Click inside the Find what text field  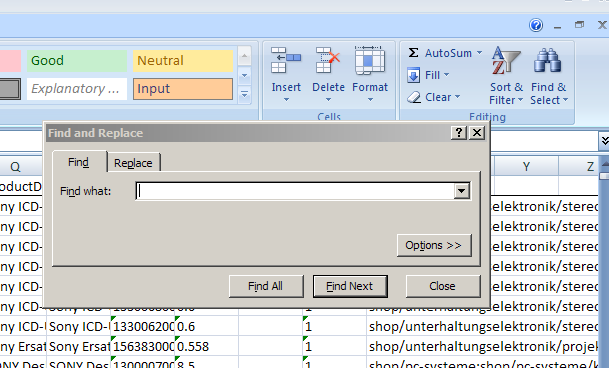coord(295,191)
